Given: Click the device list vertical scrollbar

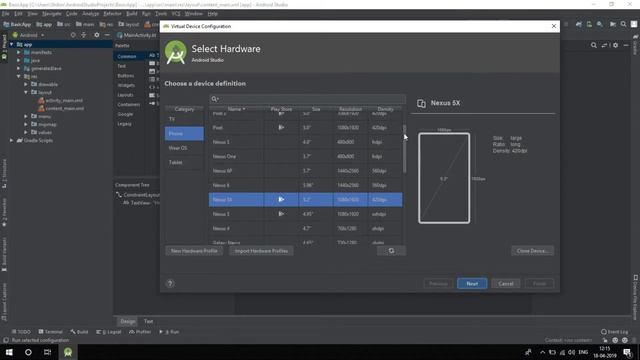Looking at the screenshot, I should pos(404,149).
